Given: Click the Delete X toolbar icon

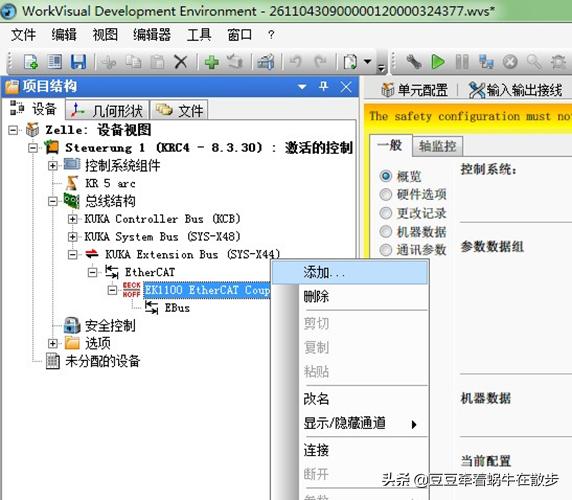Looking at the screenshot, I should pos(181,62).
